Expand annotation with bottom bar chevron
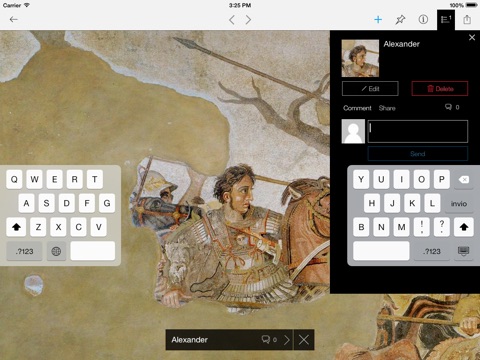The width and height of the screenshot is (480, 360). (287, 340)
